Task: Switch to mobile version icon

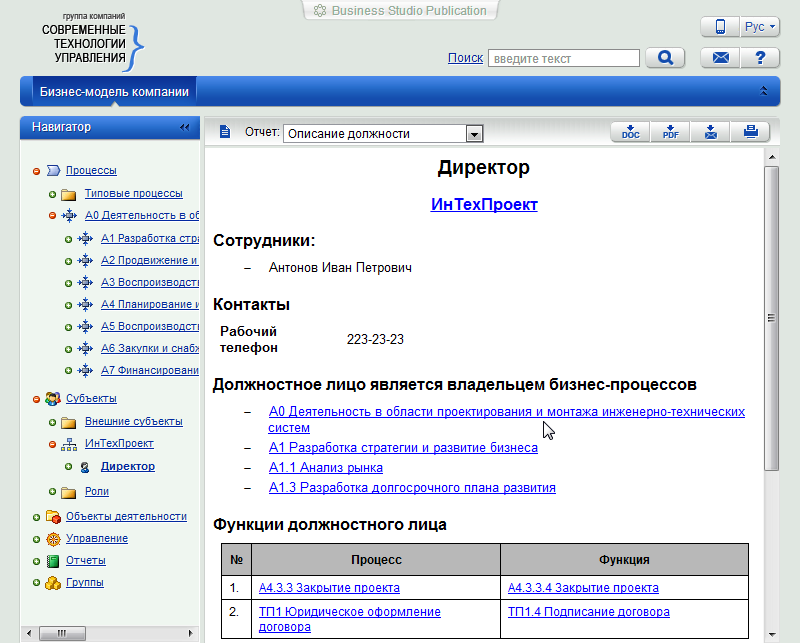Action: (x=719, y=27)
